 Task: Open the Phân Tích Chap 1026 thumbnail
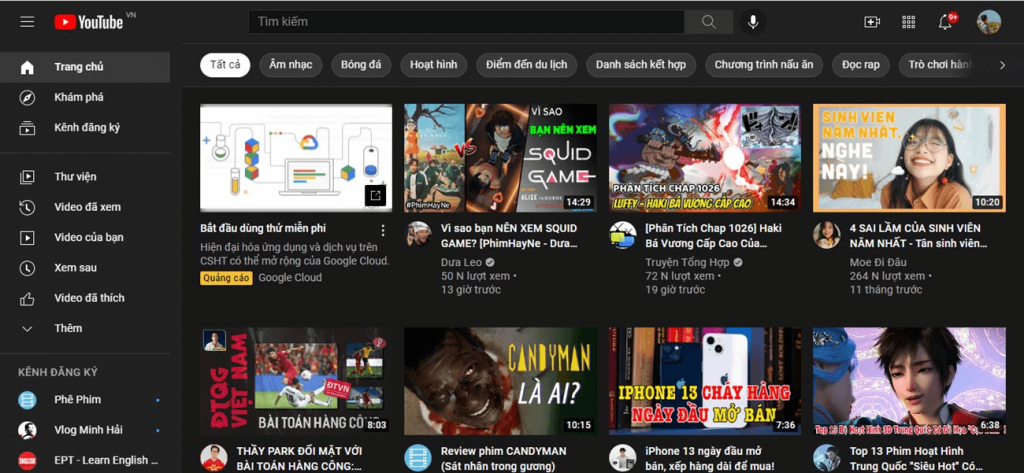tap(705, 158)
